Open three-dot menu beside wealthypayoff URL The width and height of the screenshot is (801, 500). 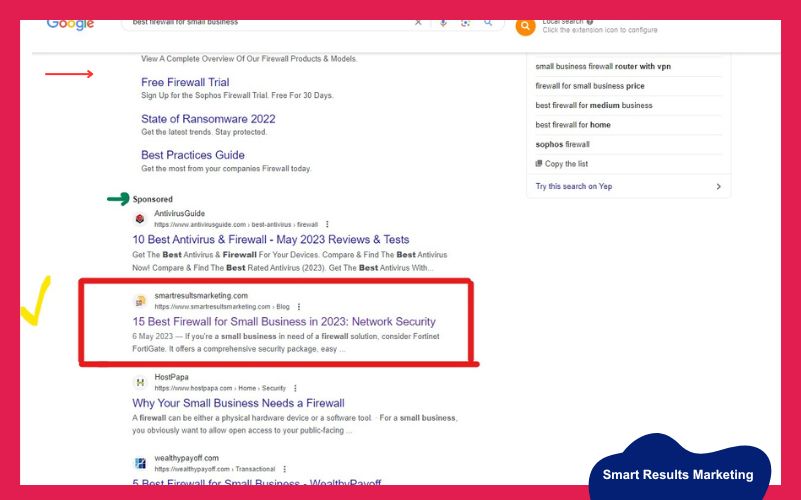pyautogui.click(x=284, y=469)
